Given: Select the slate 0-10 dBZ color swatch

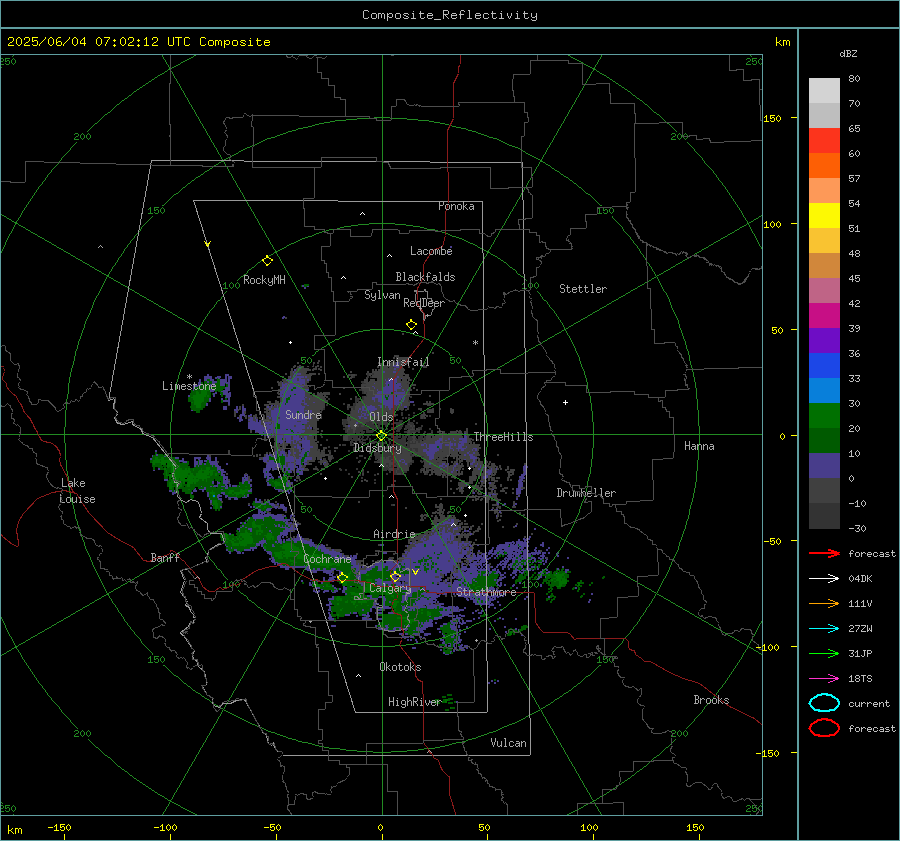Looking at the screenshot, I should coord(824,466).
